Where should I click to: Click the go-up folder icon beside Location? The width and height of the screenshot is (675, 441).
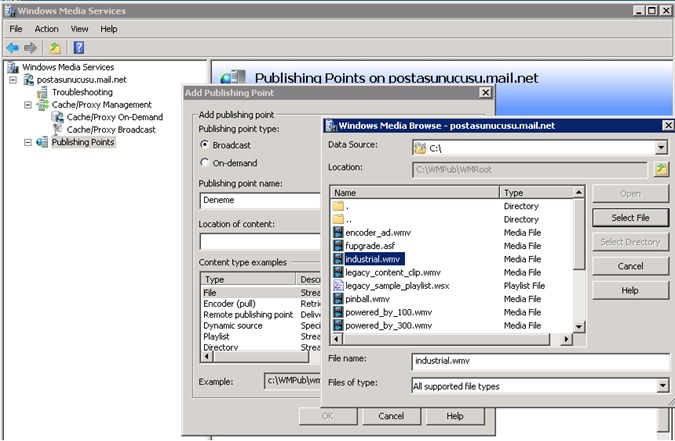pos(661,169)
